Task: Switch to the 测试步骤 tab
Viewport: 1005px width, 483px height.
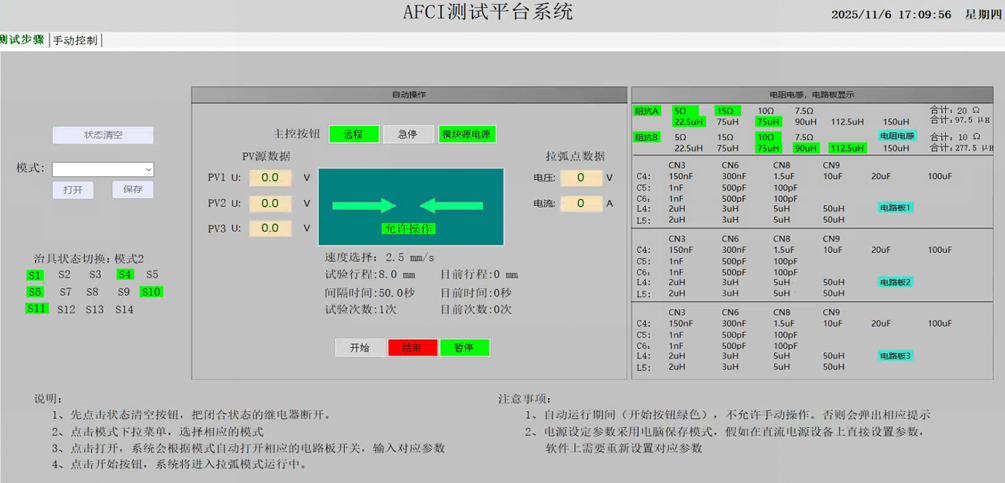Action: (22, 41)
